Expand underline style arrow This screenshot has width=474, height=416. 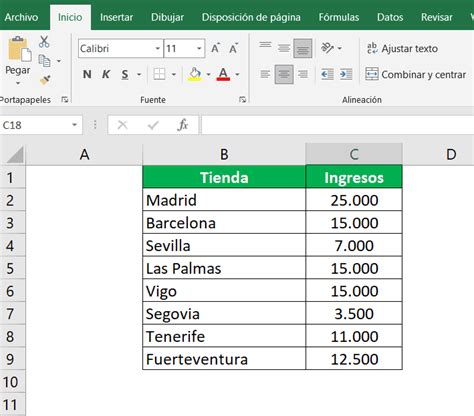[139, 74]
